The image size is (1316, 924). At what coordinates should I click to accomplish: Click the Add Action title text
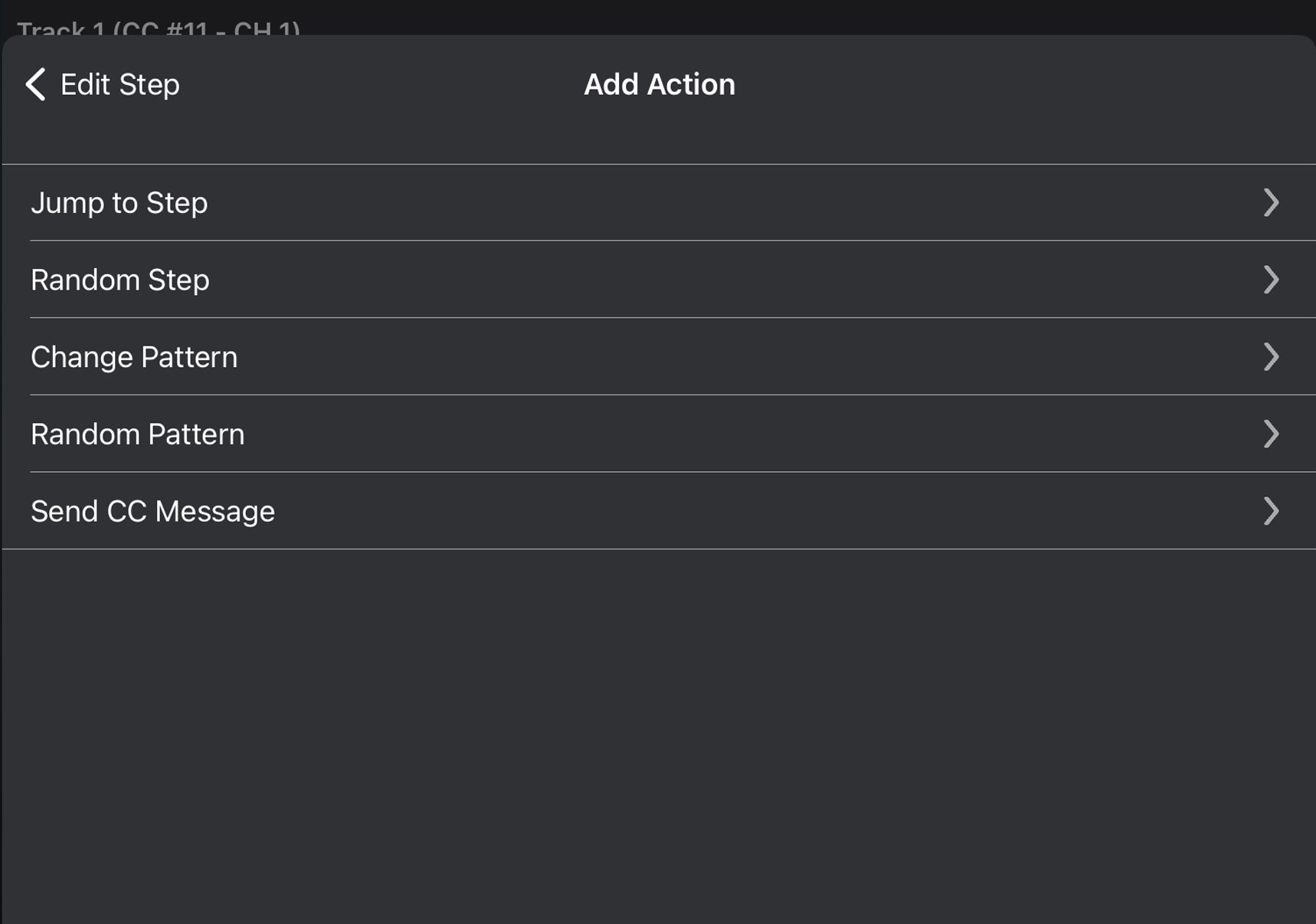660,84
